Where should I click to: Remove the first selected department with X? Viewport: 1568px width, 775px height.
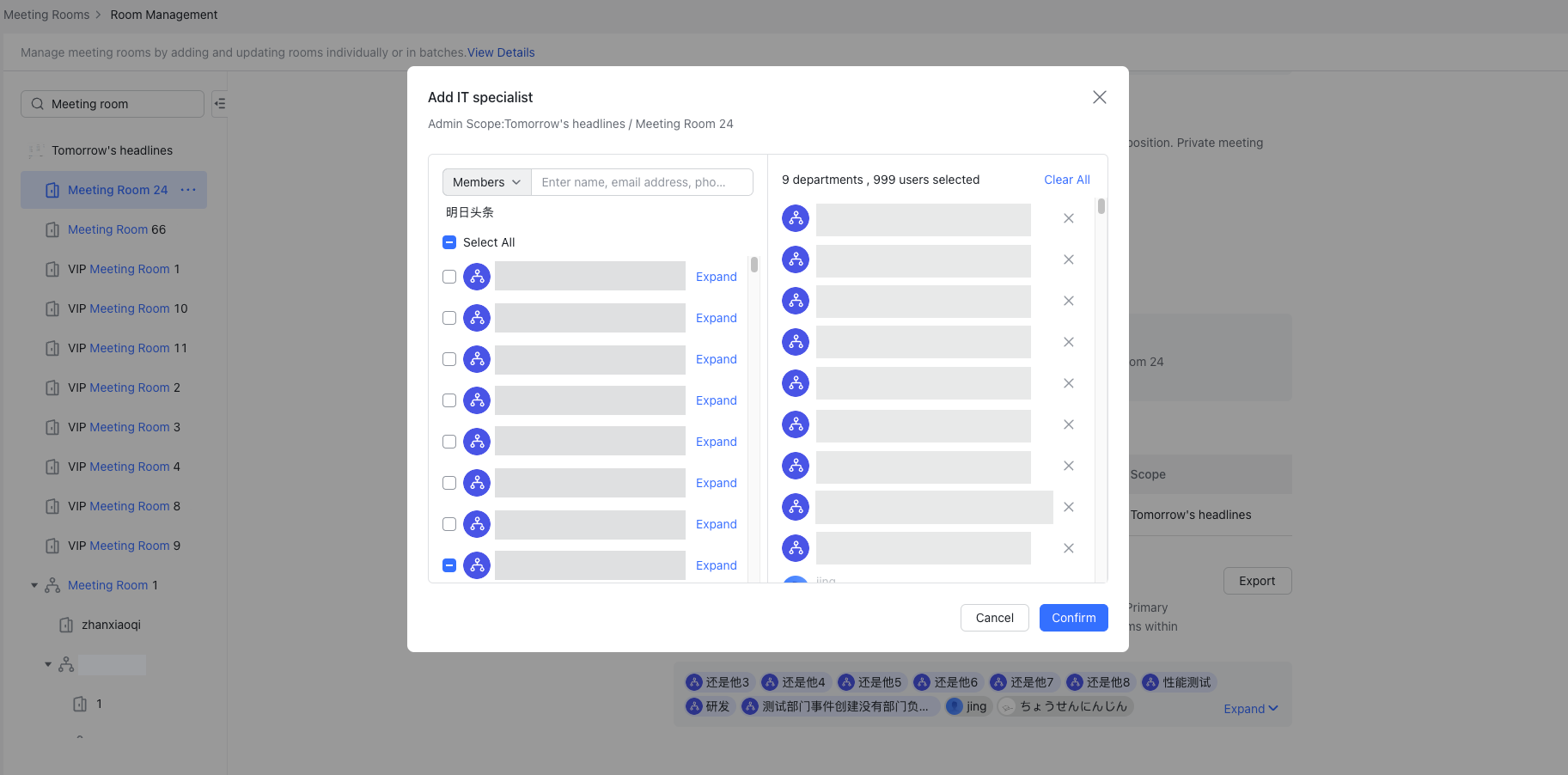click(x=1068, y=218)
